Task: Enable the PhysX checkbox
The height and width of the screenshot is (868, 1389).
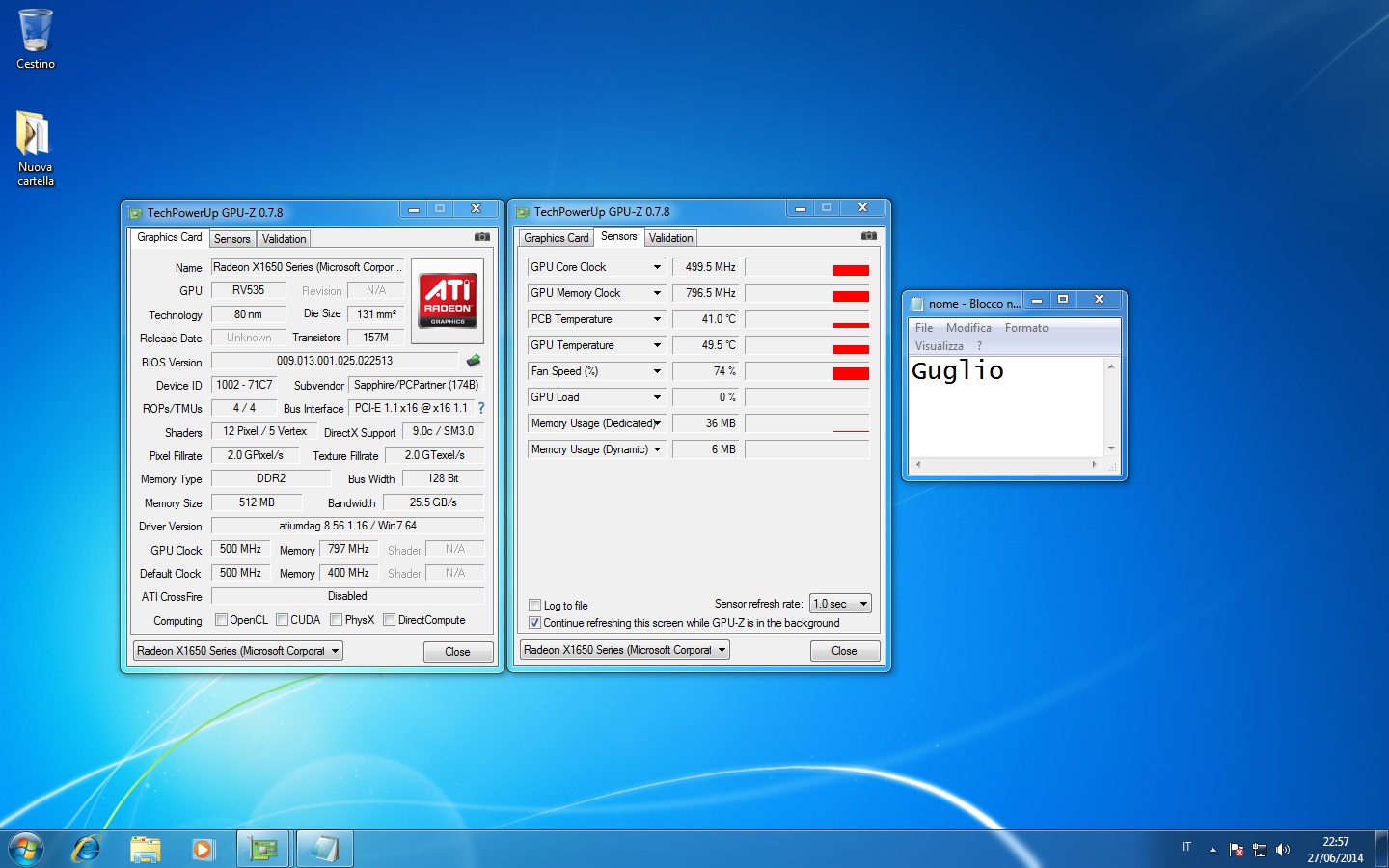Action: tap(336, 620)
